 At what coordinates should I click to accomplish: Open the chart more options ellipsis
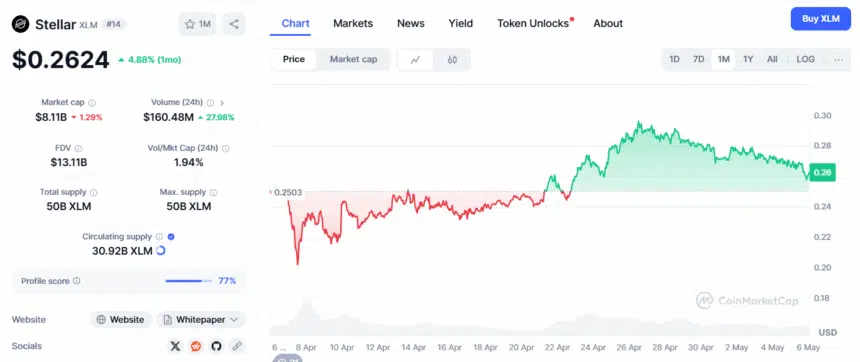click(839, 60)
